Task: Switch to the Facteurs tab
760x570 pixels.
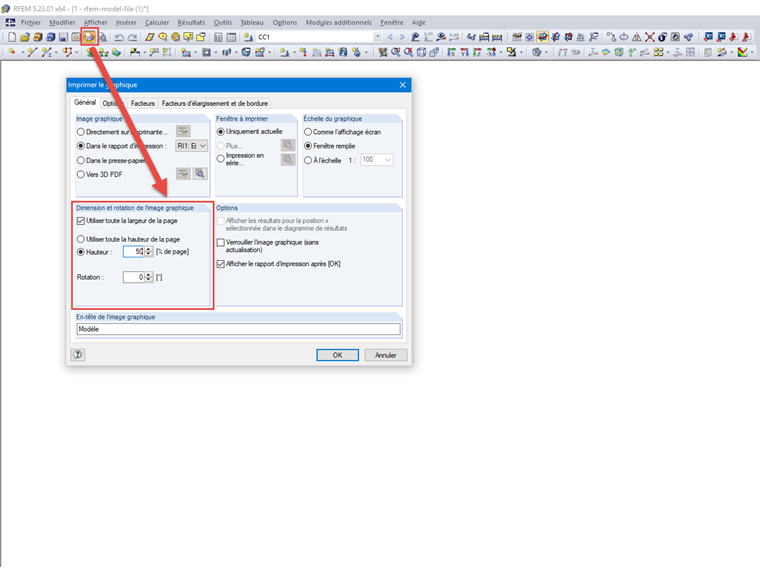Action: pyautogui.click(x=142, y=103)
